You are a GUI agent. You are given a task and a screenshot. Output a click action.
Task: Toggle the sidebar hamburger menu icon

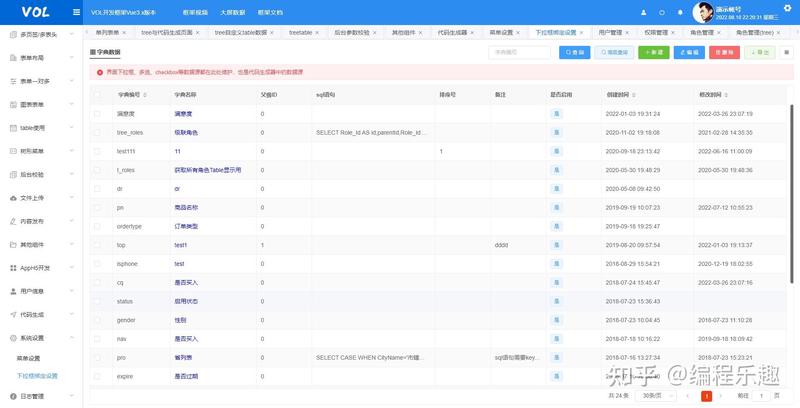click(x=77, y=12)
